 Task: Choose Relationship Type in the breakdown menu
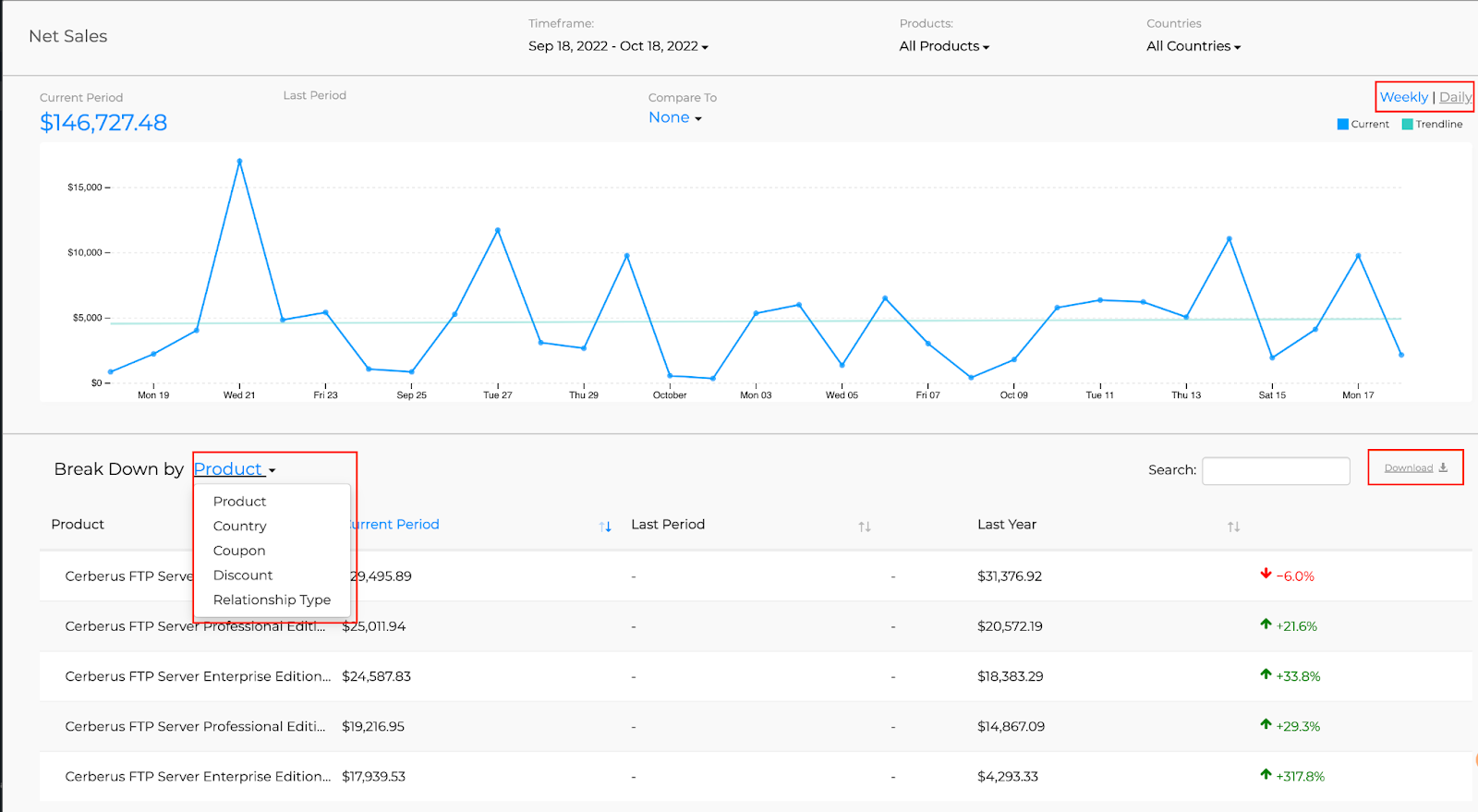pos(272,600)
